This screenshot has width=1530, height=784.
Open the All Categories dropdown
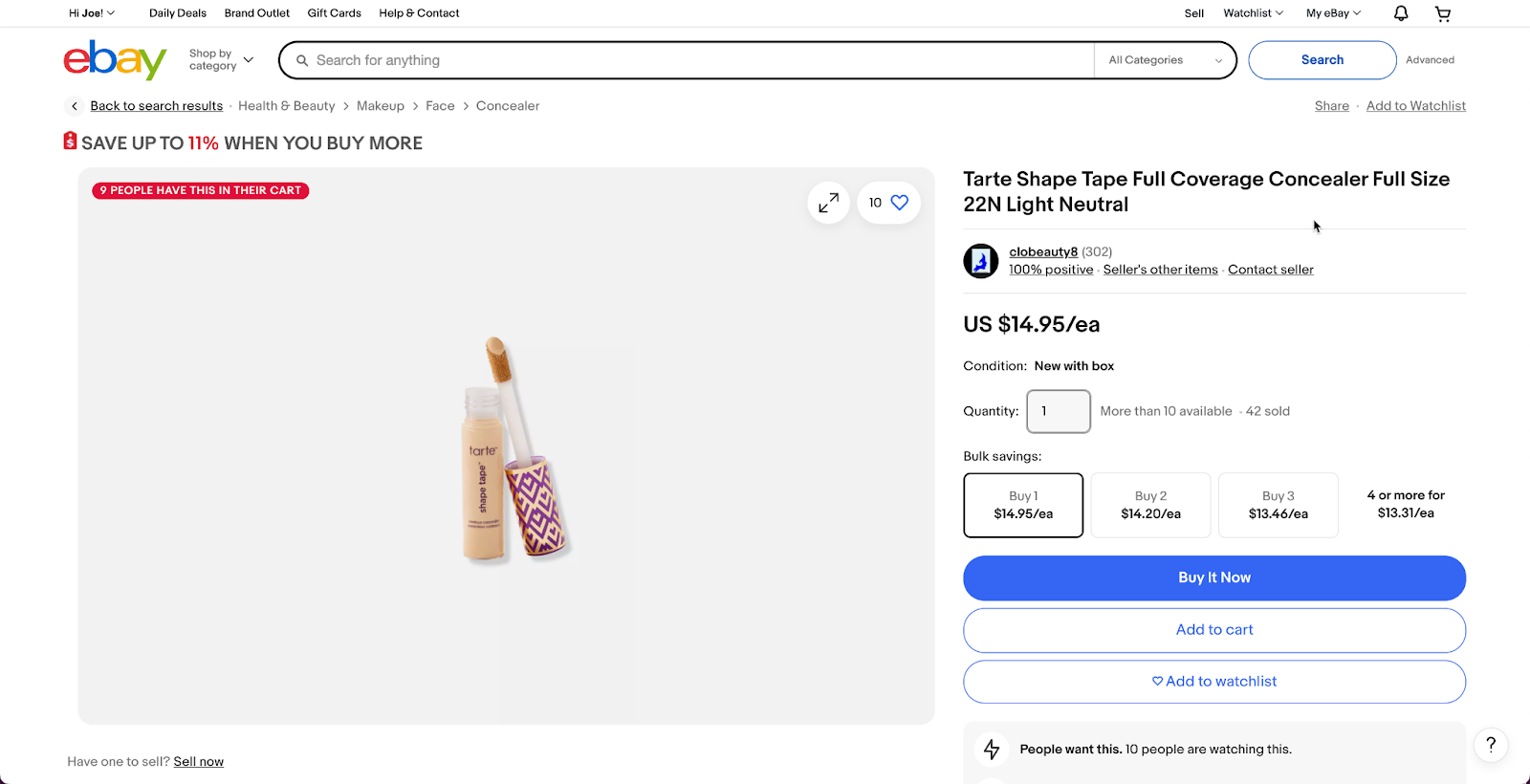[x=1165, y=60]
